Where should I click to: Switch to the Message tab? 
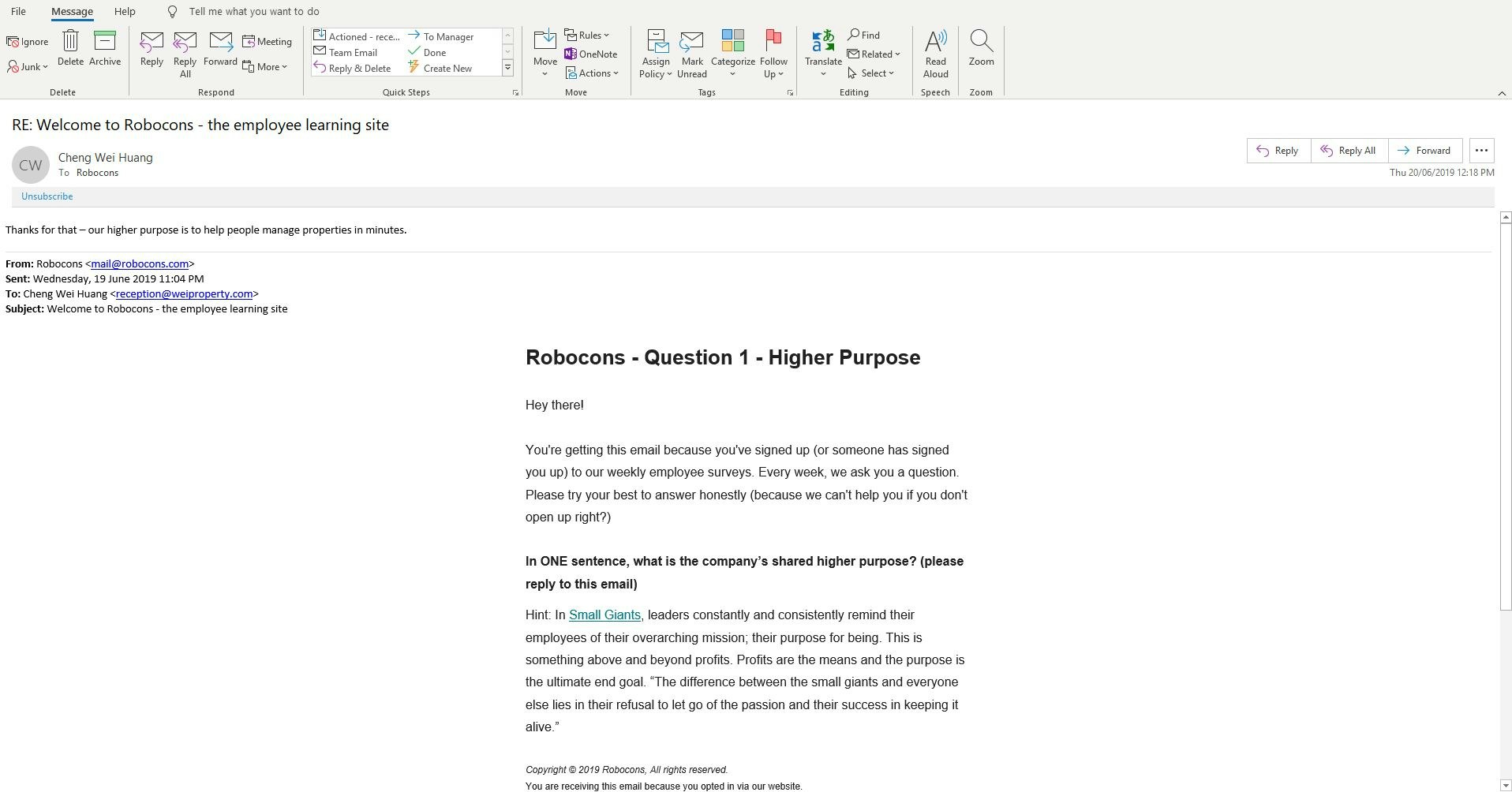(x=72, y=11)
